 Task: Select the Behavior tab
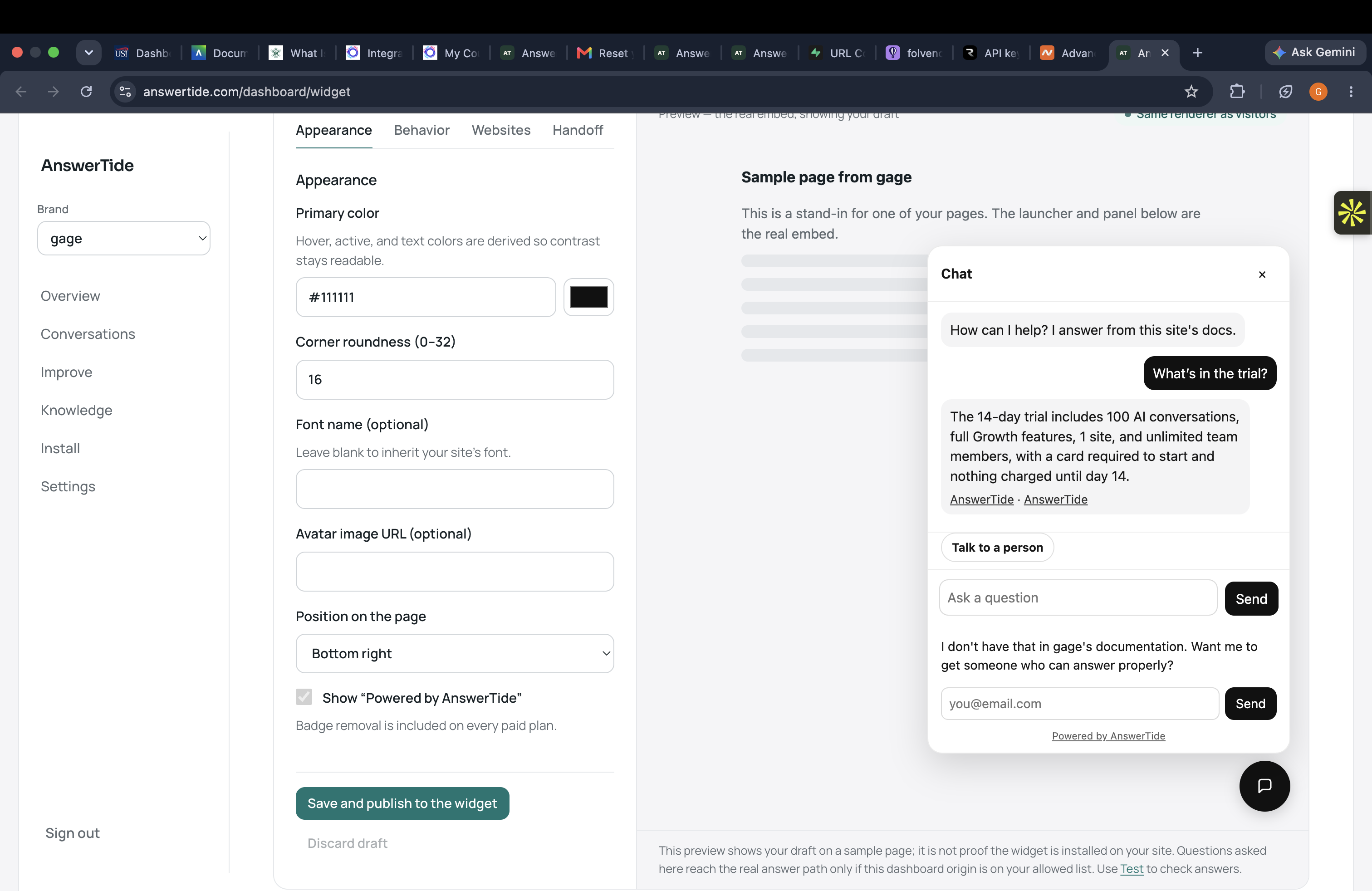click(x=421, y=130)
